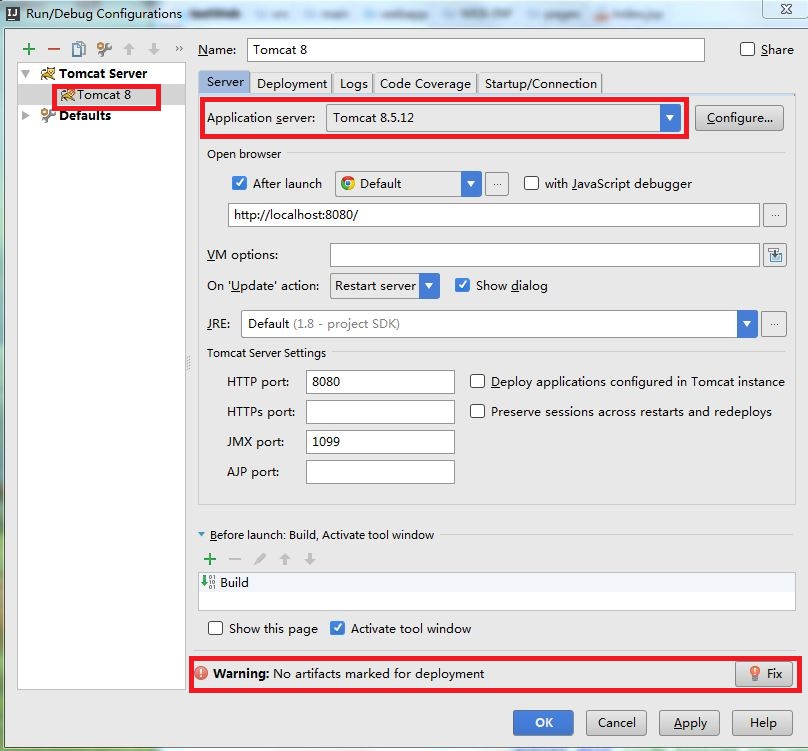Click browse button beside JRE dropdown
The width and height of the screenshot is (808, 751).
pos(774,324)
